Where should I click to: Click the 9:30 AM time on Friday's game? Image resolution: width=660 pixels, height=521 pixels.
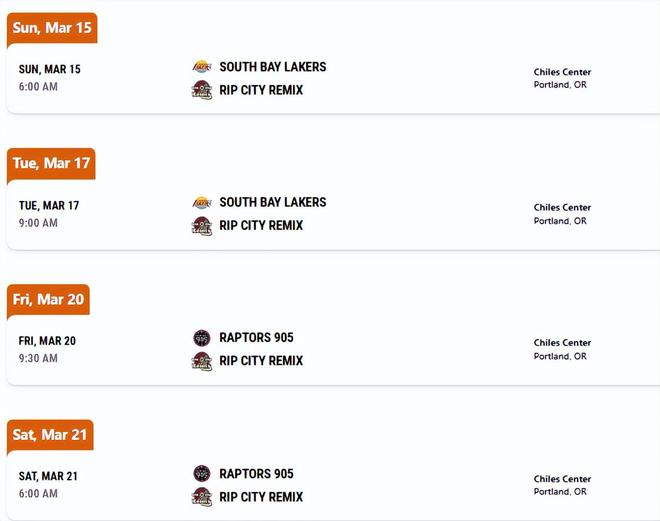[38, 358]
